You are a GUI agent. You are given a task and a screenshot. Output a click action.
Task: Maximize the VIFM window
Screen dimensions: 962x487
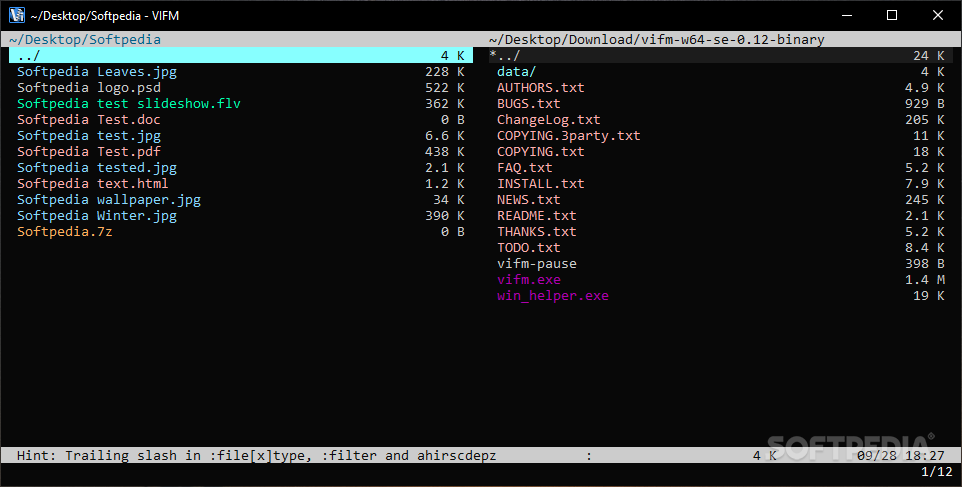point(892,15)
